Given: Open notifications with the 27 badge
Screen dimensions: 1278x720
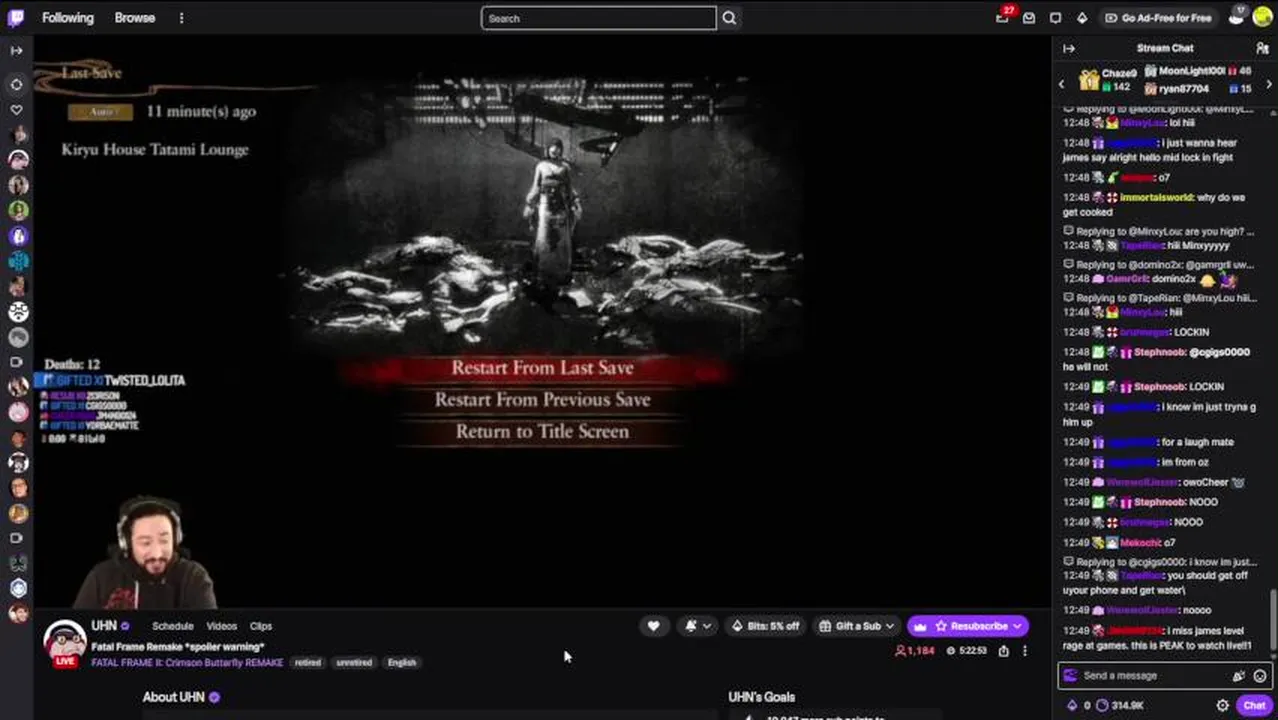Looking at the screenshot, I should pyautogui.click(x=1003, y=17).
